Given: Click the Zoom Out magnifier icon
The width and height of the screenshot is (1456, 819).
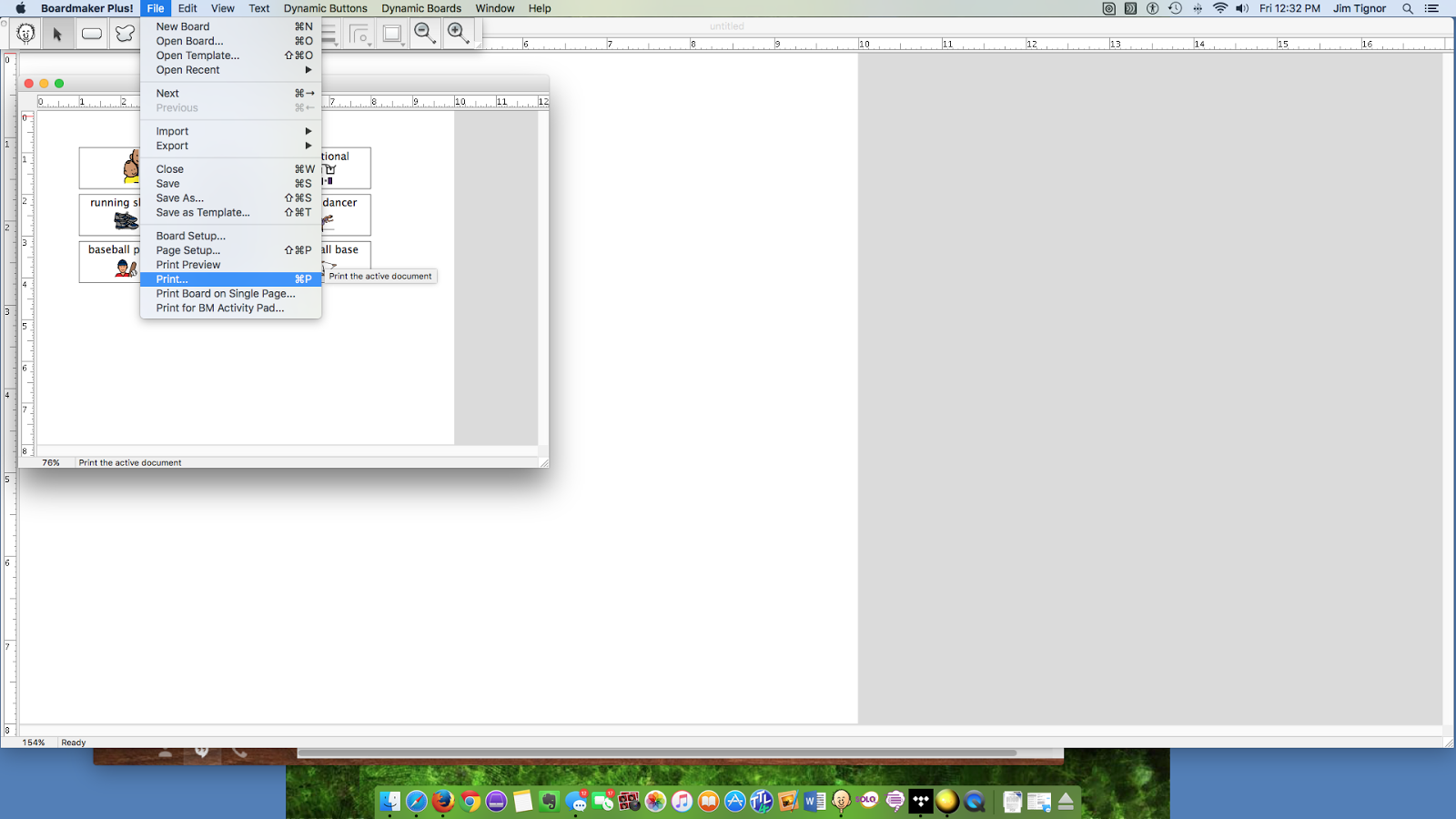Looking at the screenshot, I should pyautogui.click(x=425, y=33).
